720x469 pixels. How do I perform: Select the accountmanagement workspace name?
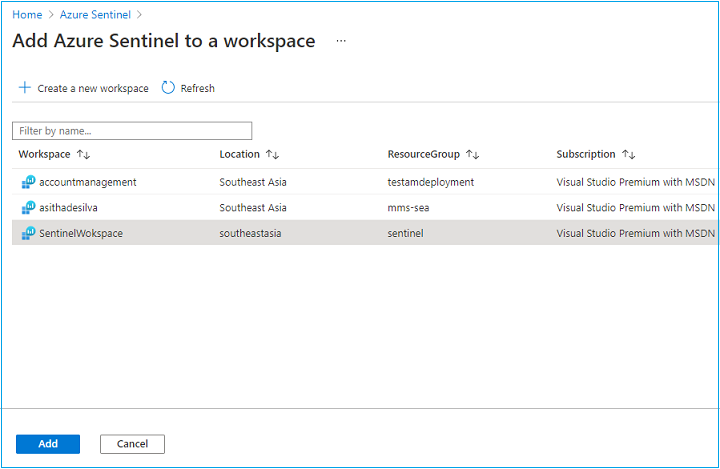coord(88,182)
